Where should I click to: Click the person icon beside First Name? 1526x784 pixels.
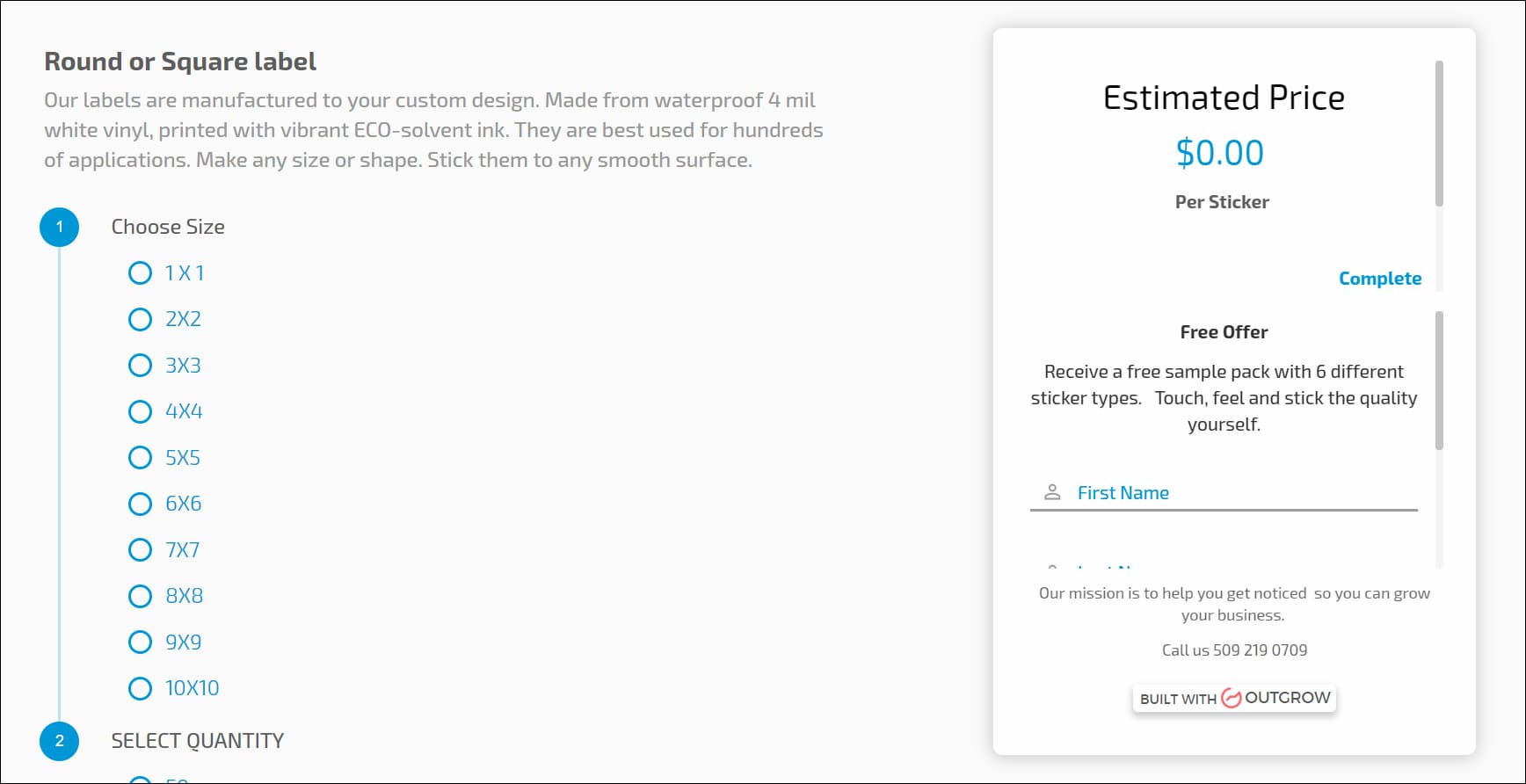(1052, 492)
